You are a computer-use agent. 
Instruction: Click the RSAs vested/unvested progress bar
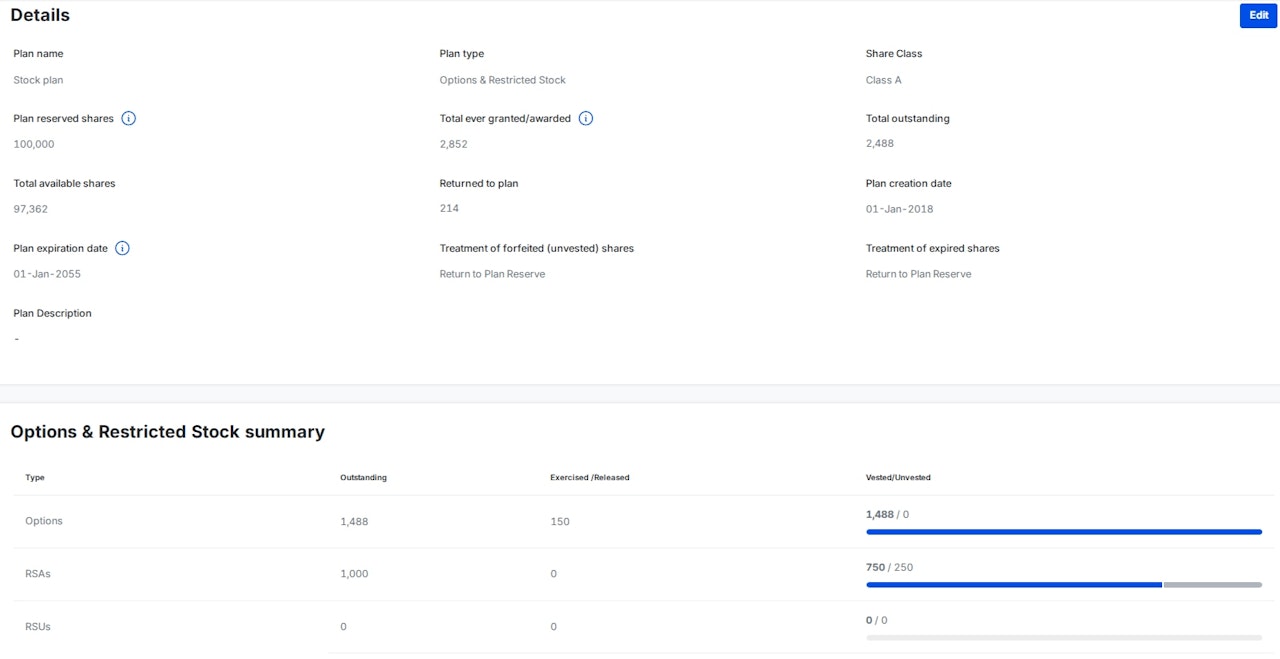(x=1063, y=584)
